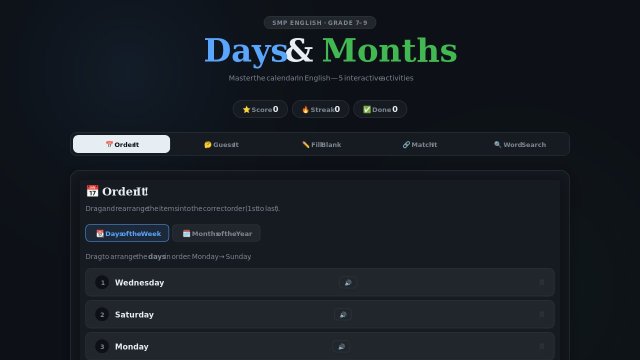
Task: Play pronunciation speaker for Saturday
Action: (343, 314)
